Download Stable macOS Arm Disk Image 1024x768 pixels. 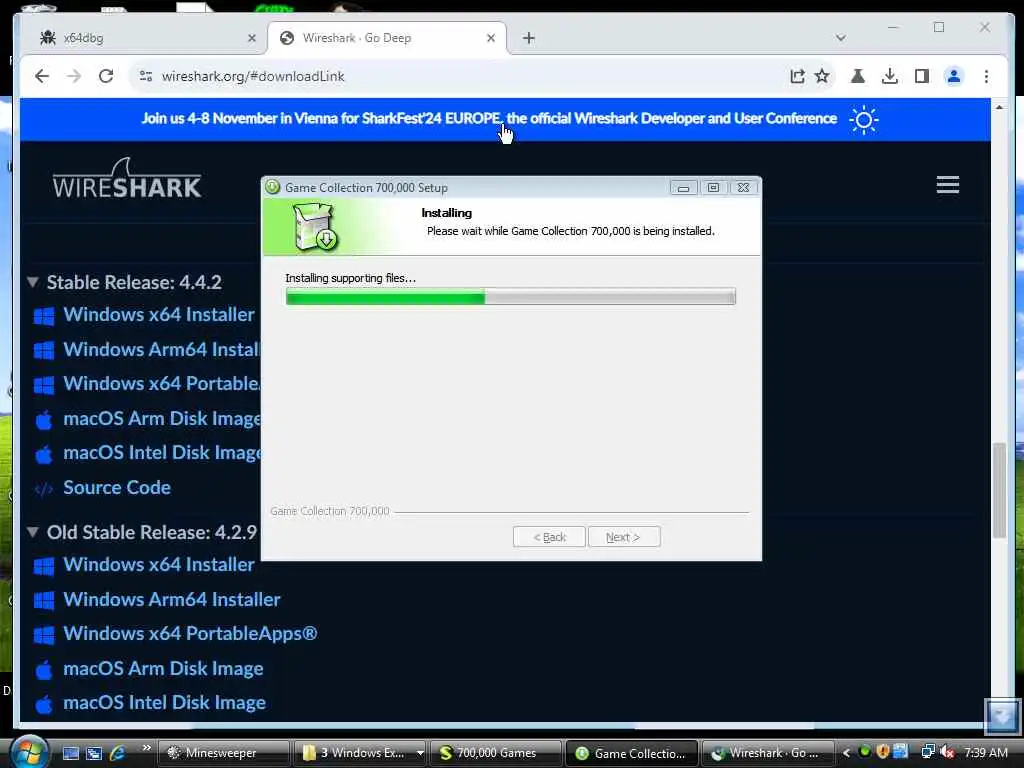tap(161, 418)
